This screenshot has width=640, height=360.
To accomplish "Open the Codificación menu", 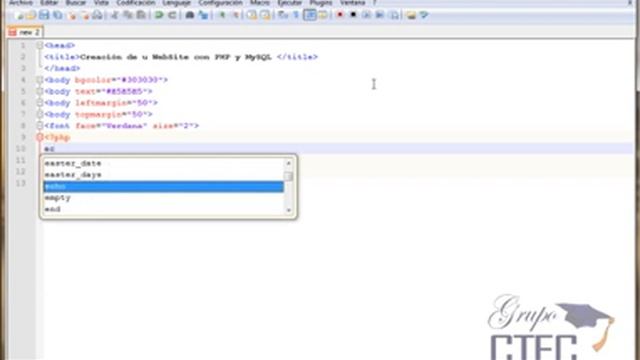I will [136, 2].
